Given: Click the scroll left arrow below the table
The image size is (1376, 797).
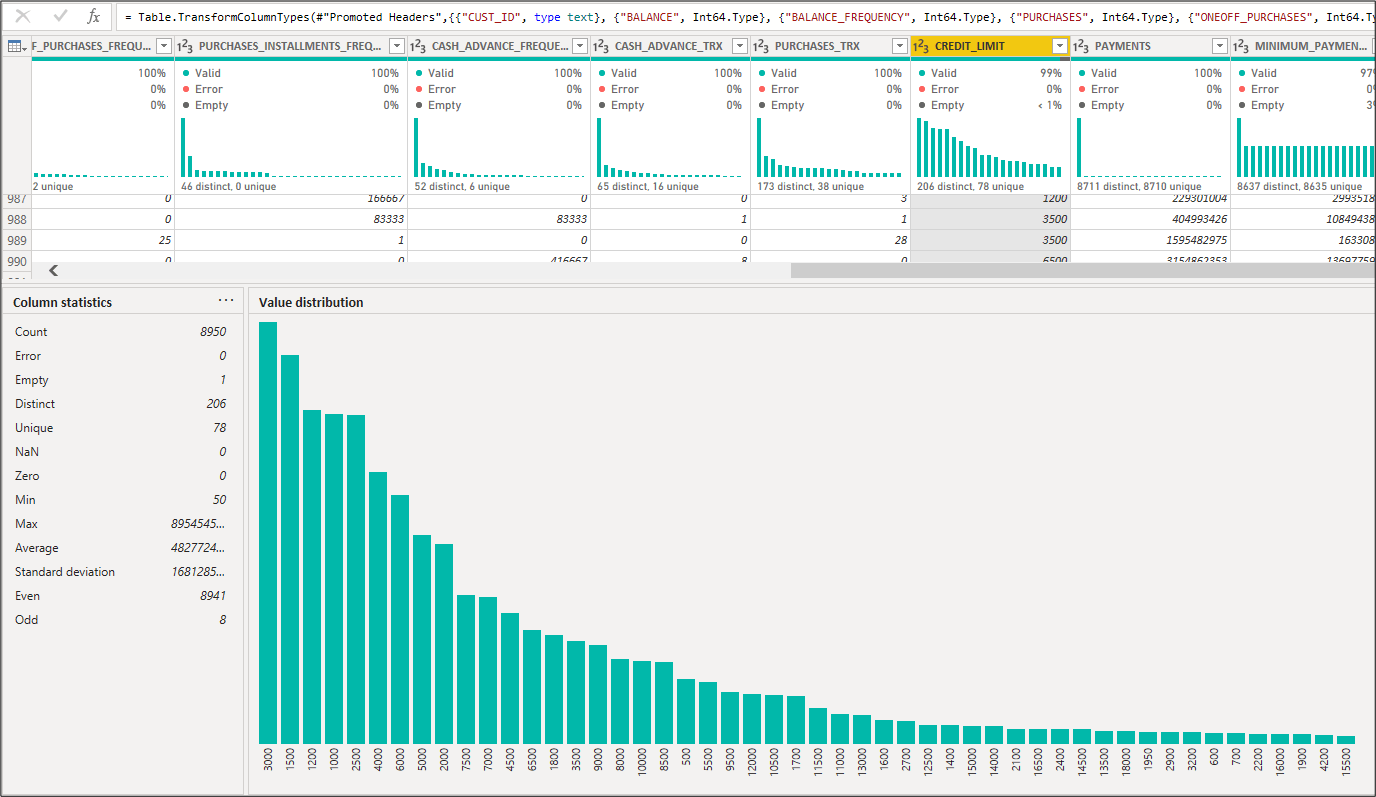Looking at the screenshot, I should 54,270.
